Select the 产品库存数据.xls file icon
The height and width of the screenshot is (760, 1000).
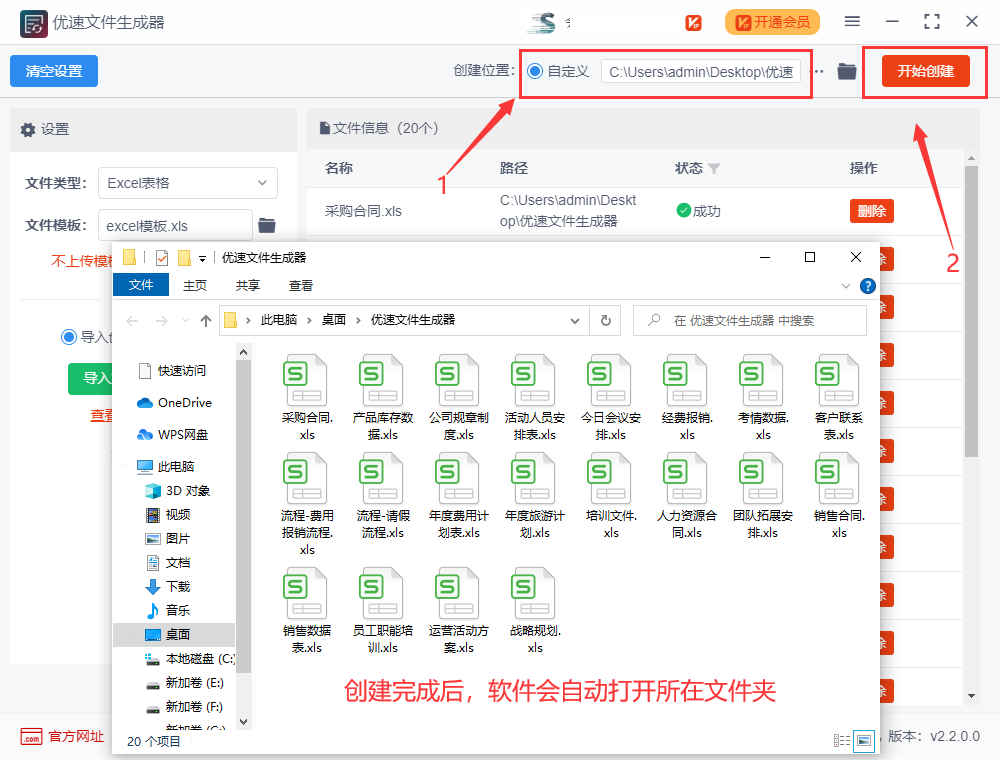[381, 381]
